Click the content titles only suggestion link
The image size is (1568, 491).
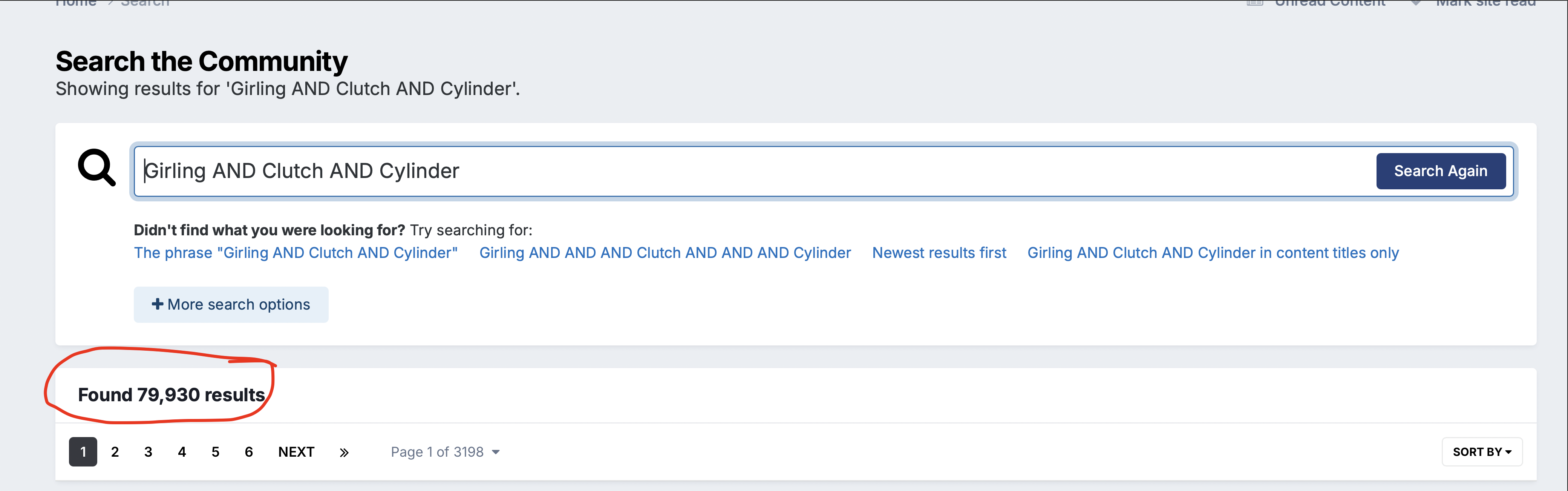click(x=1213, y=253)
